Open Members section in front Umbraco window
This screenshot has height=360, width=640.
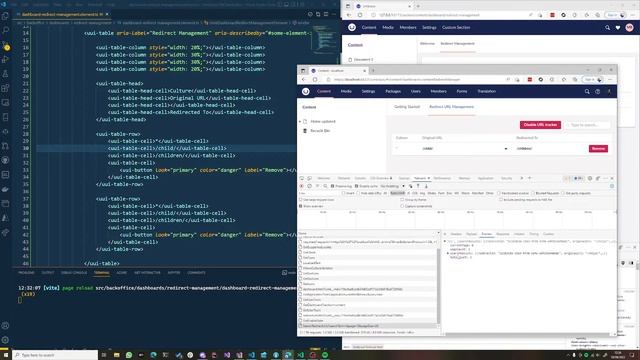pyautogui.click(x=438, y=91)
